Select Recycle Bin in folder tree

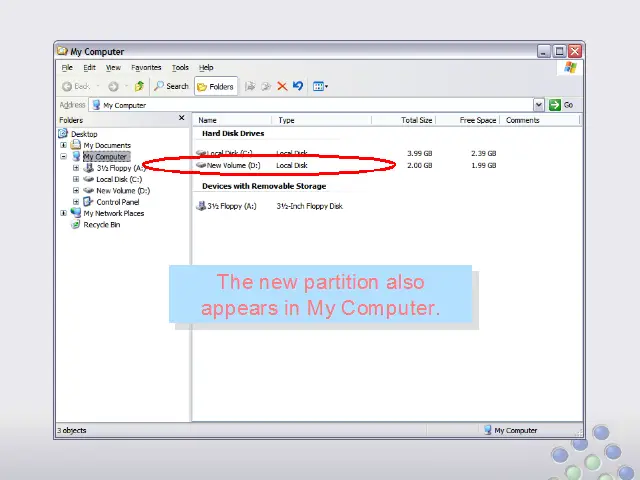coord(102,225)
